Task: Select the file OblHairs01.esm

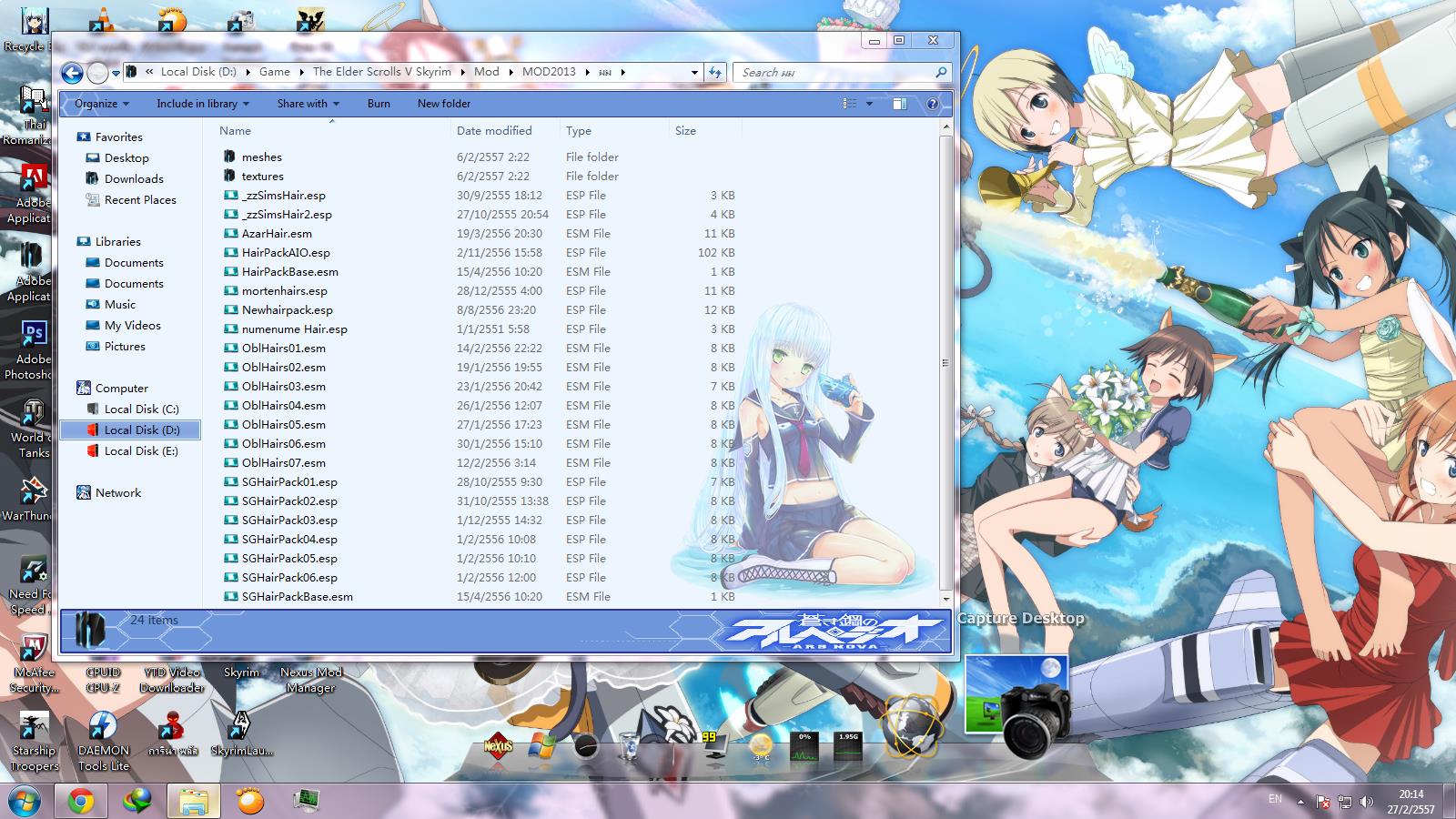Action: click(284, 349)
